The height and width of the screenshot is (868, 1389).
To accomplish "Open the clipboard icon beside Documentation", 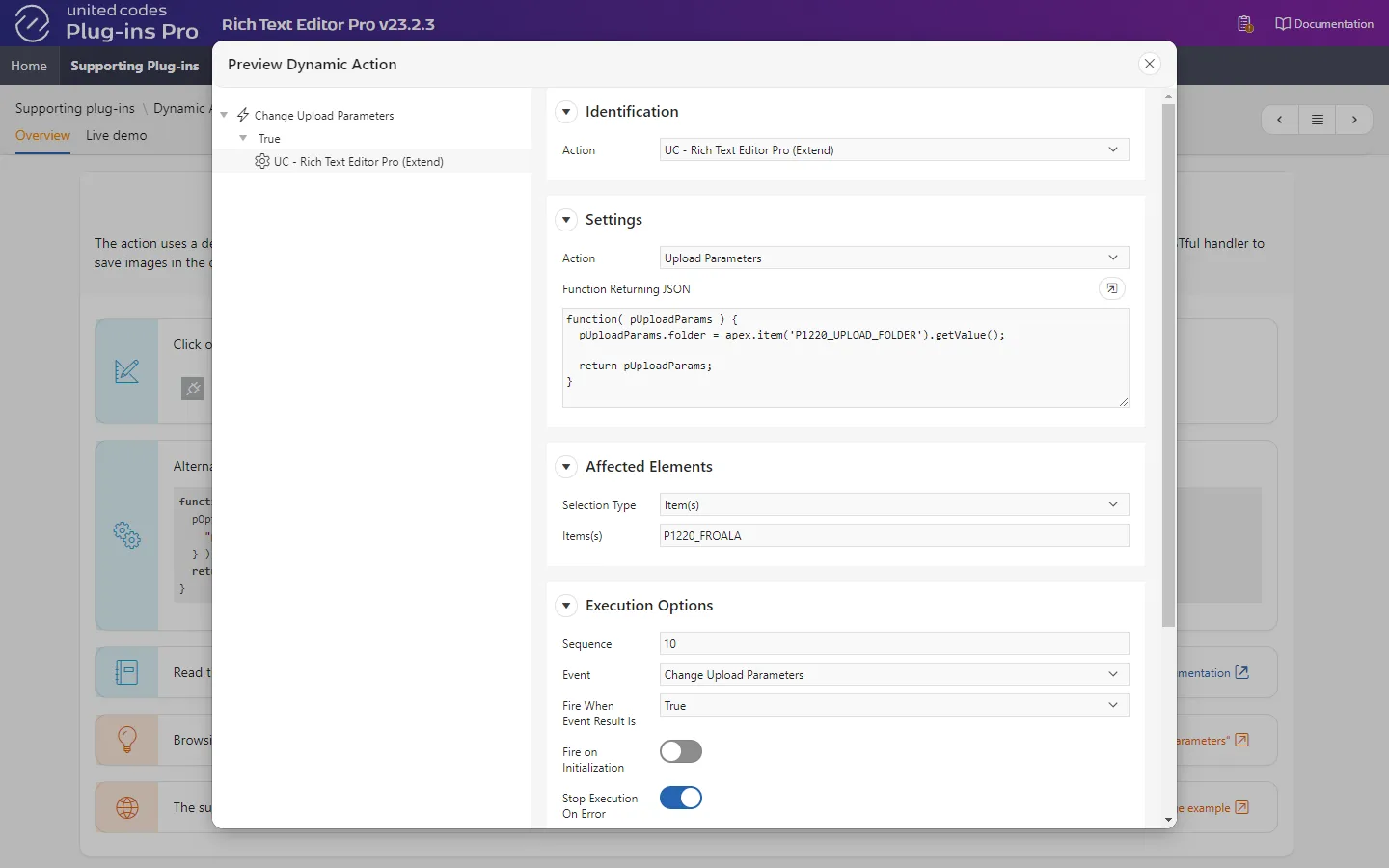I will [1244, 24].
